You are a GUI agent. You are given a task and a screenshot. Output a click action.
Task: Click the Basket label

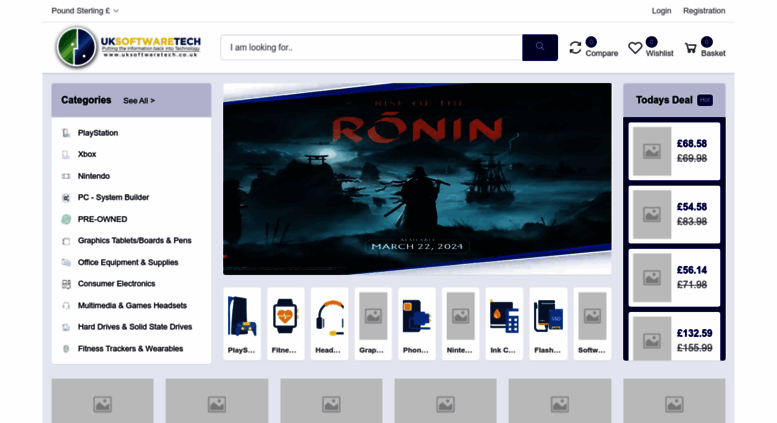coord(713,53)
